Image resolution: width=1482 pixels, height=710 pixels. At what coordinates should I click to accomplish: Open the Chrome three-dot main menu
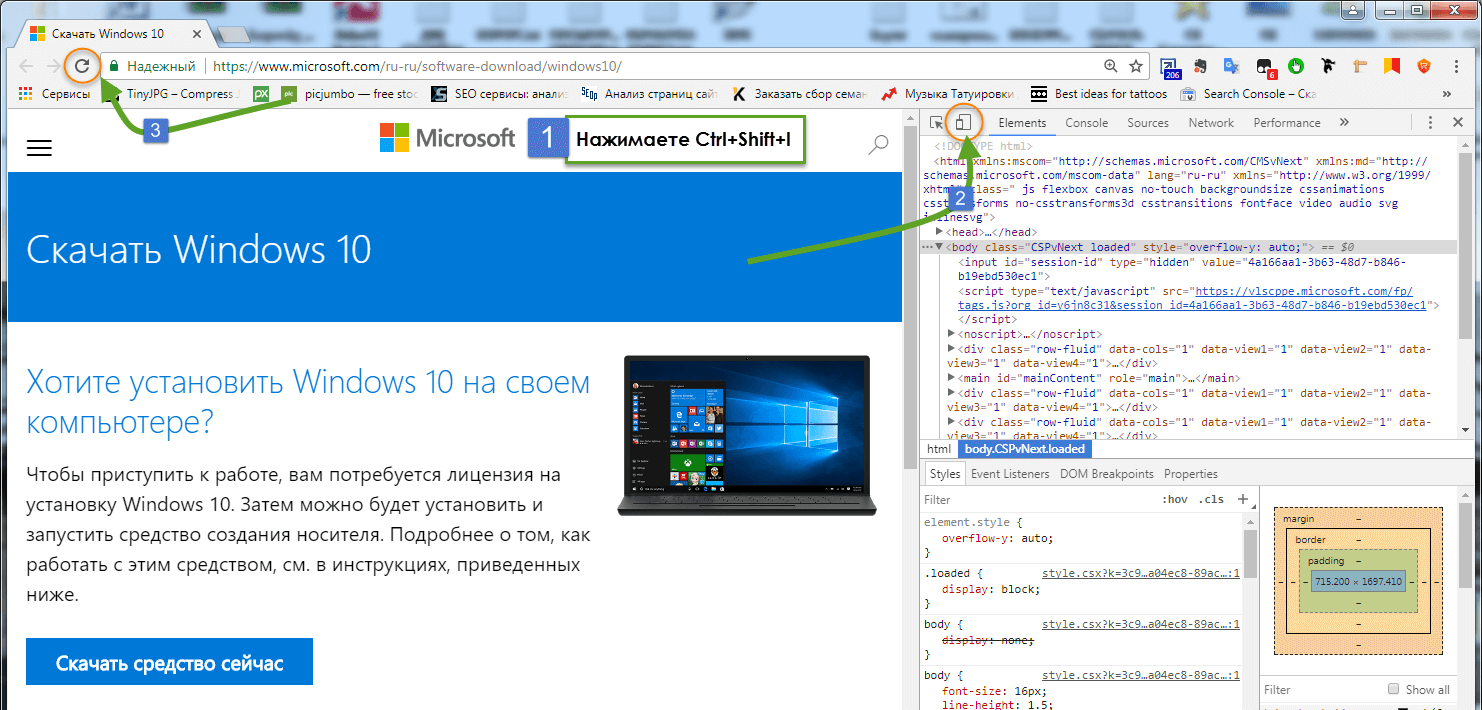point(1457,67)
